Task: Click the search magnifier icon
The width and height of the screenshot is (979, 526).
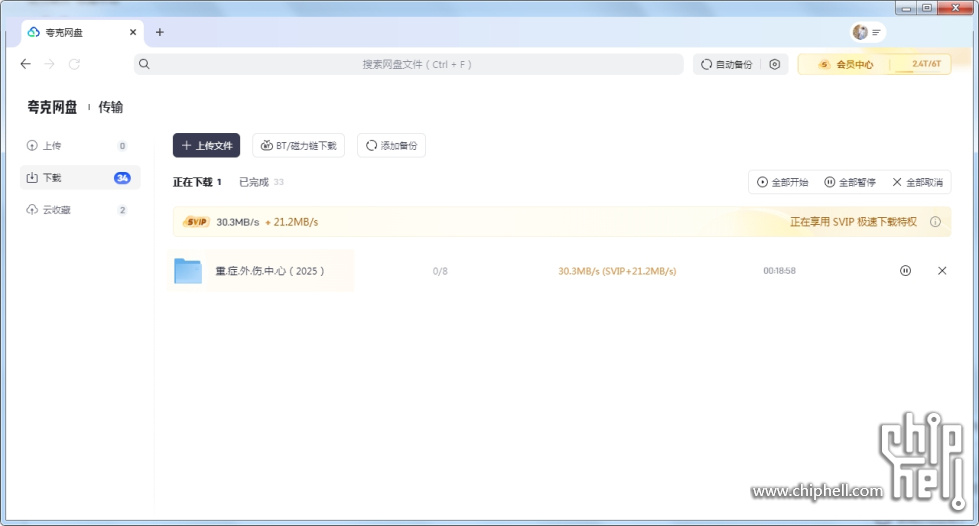Action: point(144,64)
